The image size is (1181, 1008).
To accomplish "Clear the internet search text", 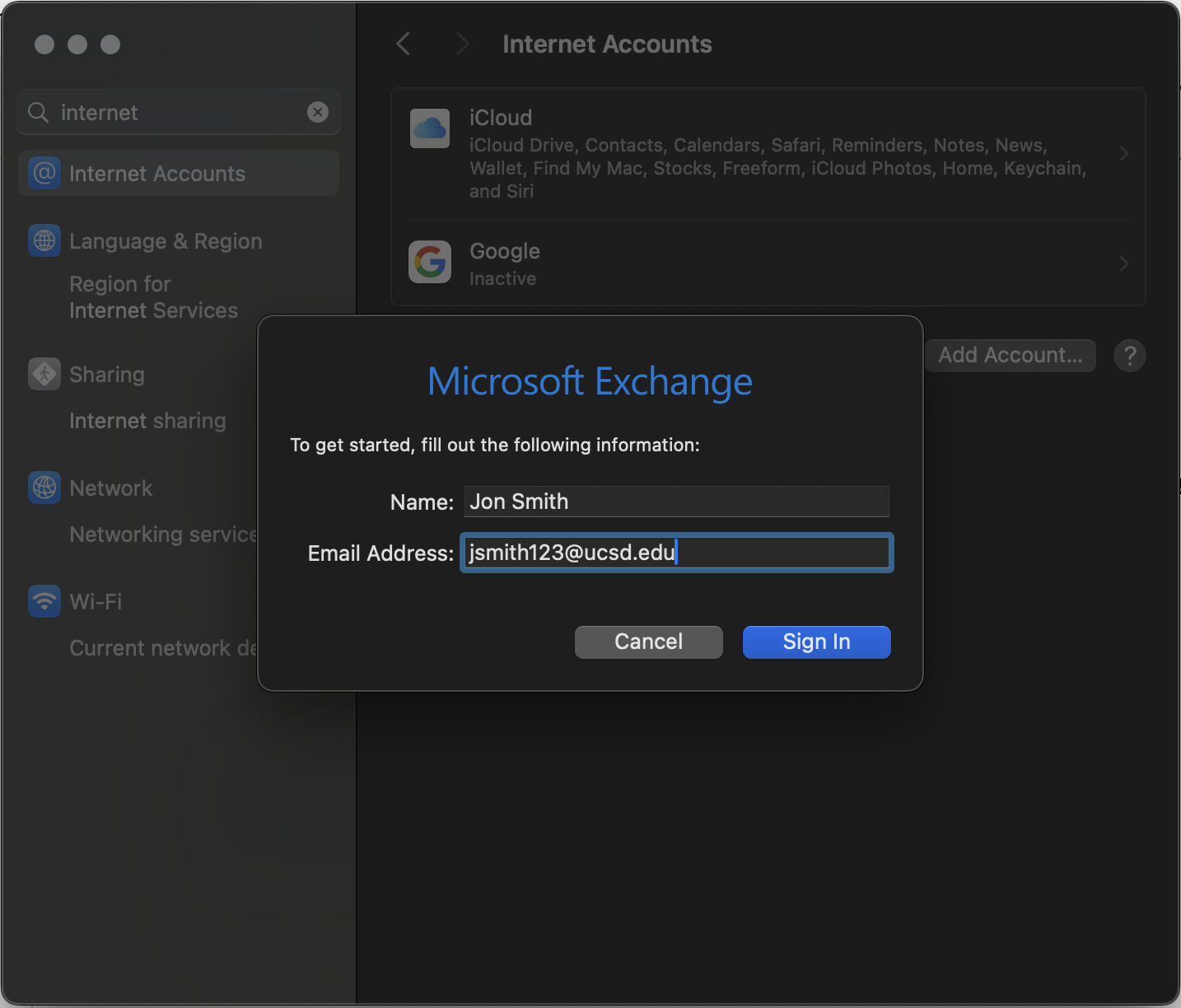I will [318, 112].
